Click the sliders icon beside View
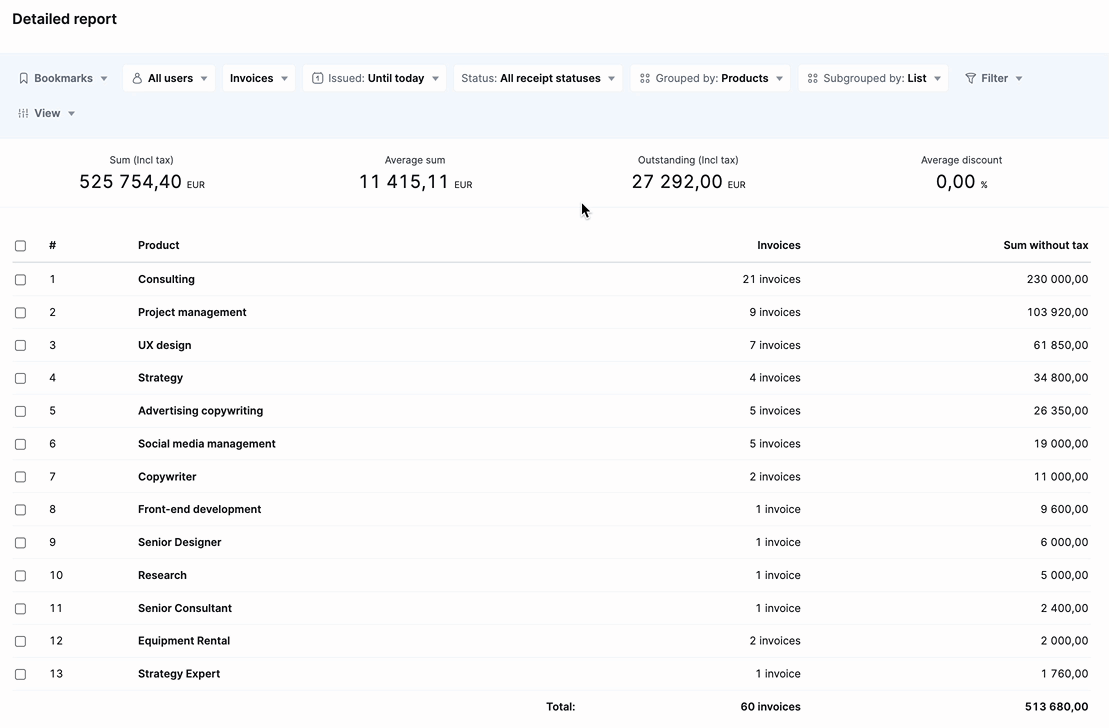 point(23,113)
